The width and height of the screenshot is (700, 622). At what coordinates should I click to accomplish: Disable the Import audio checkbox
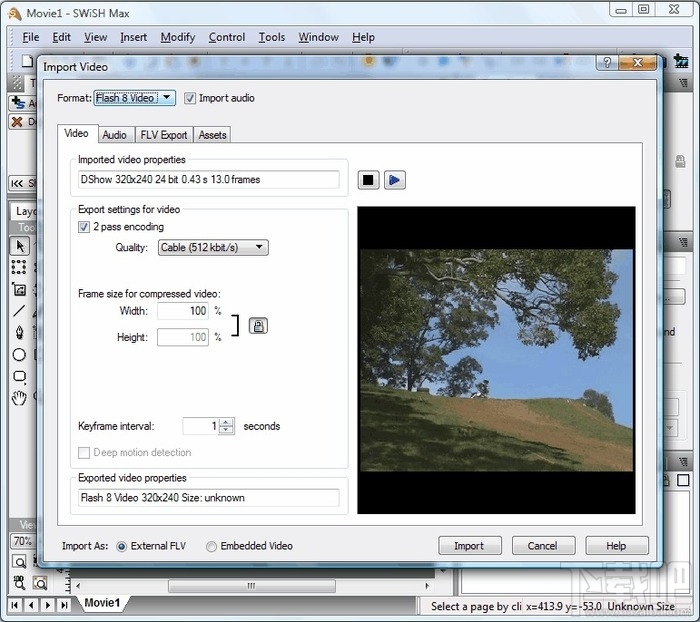(x=190, y=98)
